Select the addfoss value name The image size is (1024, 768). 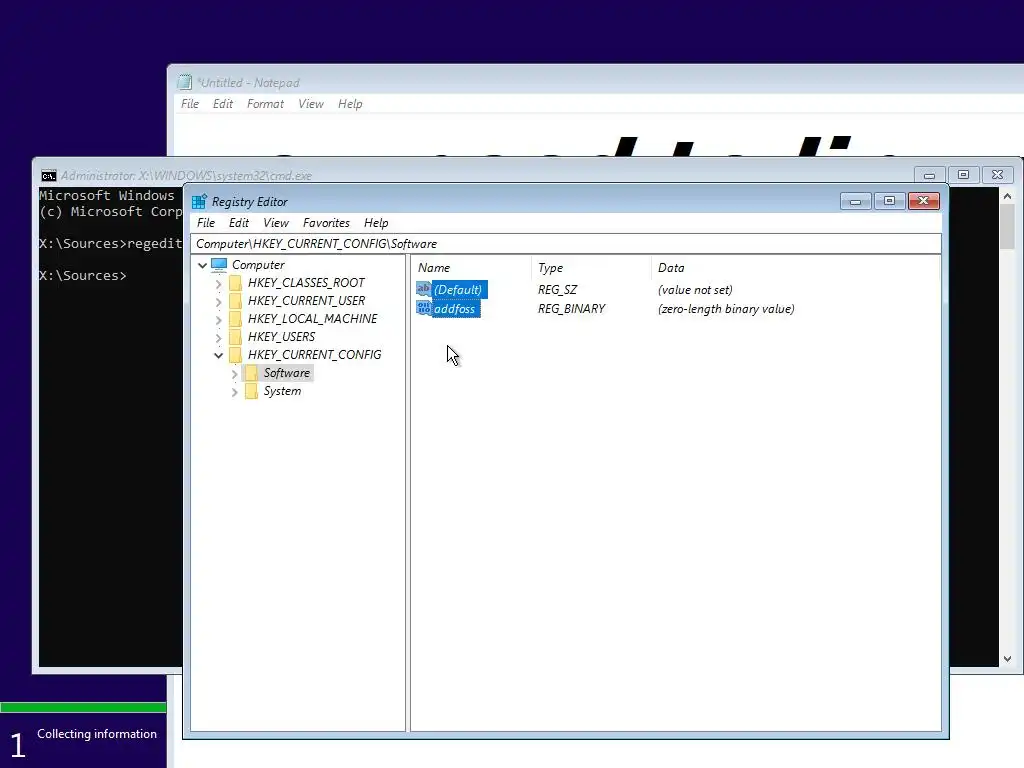pyautogui.click(x=455, y=309)
